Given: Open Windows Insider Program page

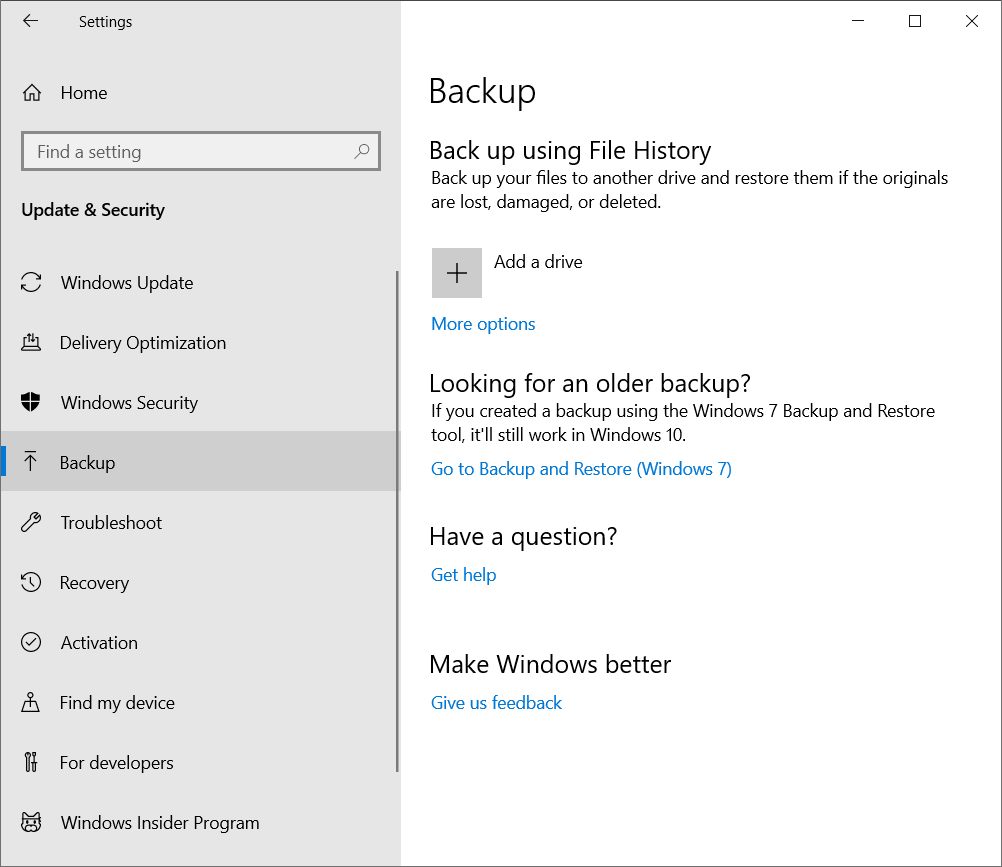Looking at the screenshot, I should [x=199, y=822].
